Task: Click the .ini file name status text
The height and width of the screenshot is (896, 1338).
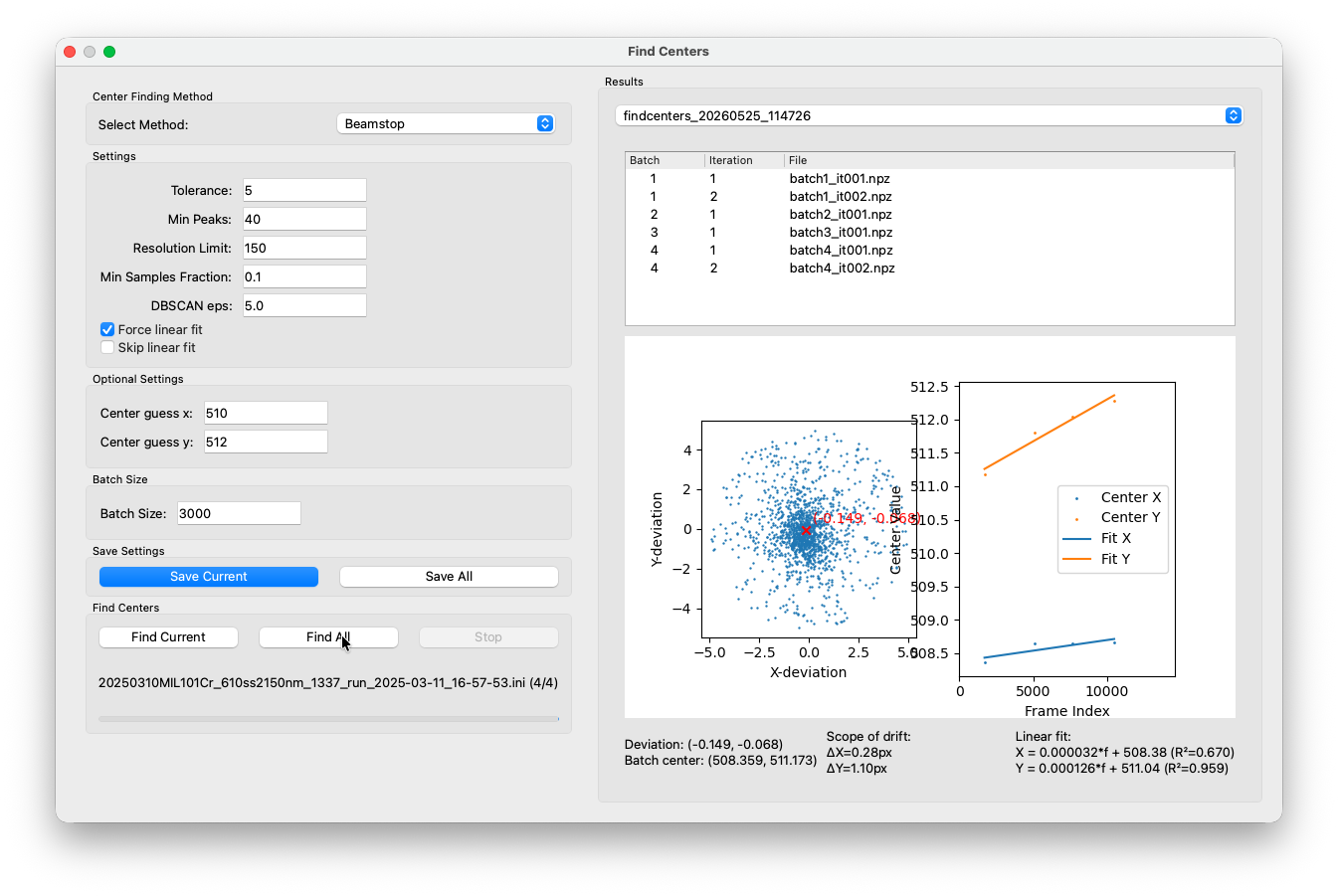Action: click(x=328, y=683)
